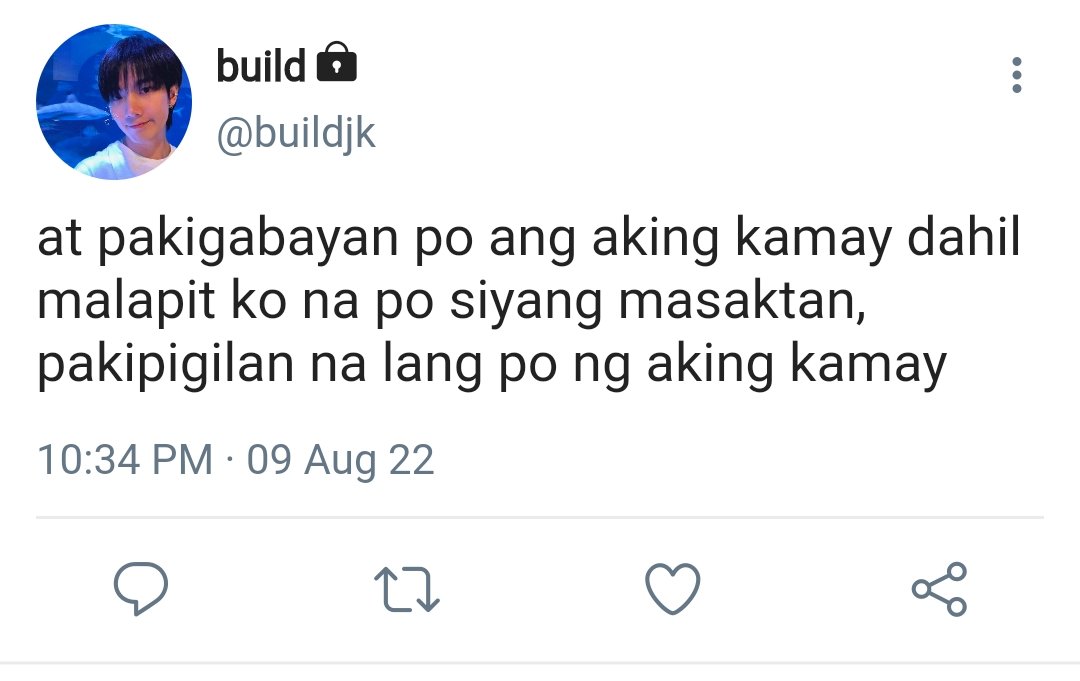Click the last word 'kamay' of the tweet
The width and height of the screenshot is (1080, 681).
[x=869, y=367]
